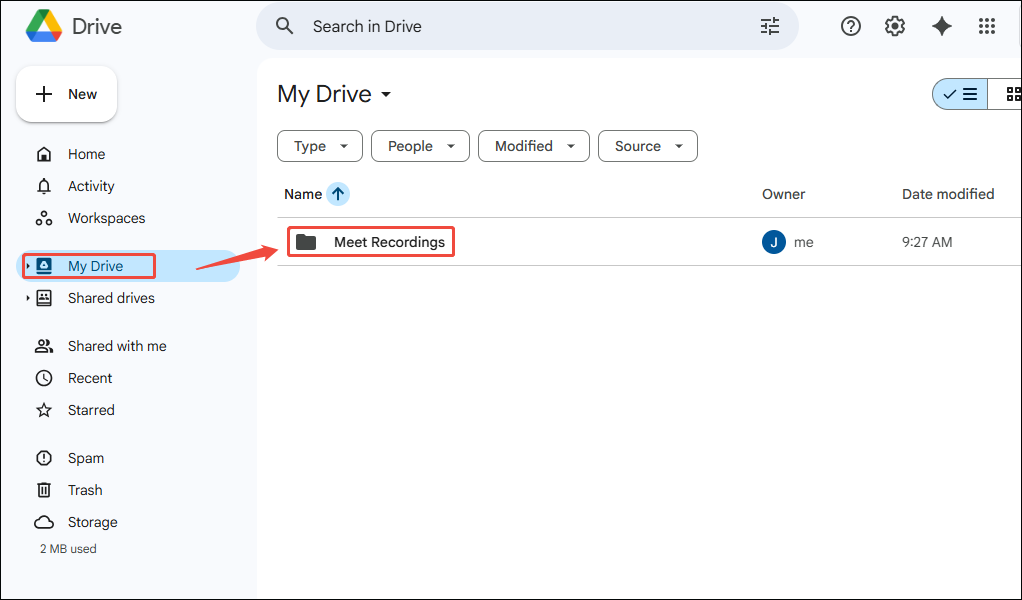Open the Storage section showing 2 MB used
Image resolution: width=1022 pixels, height=600 pixels.
click(90, 521)
